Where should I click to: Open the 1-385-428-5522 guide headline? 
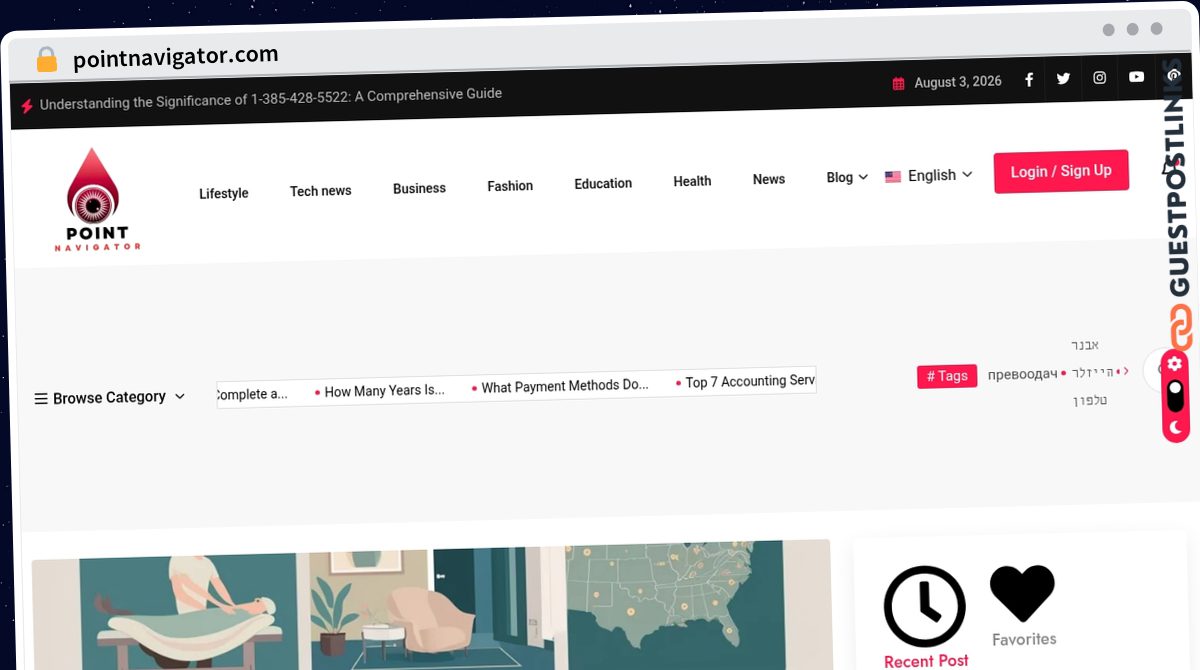tap(270, 98)
